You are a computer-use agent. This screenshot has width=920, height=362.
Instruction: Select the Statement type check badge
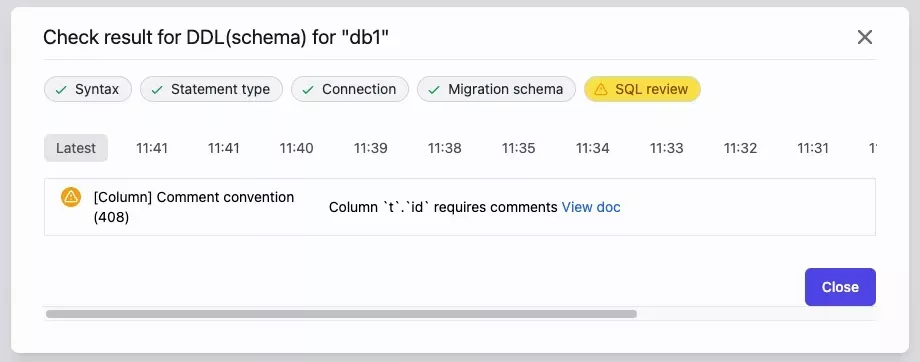click(x=211, y=89)
